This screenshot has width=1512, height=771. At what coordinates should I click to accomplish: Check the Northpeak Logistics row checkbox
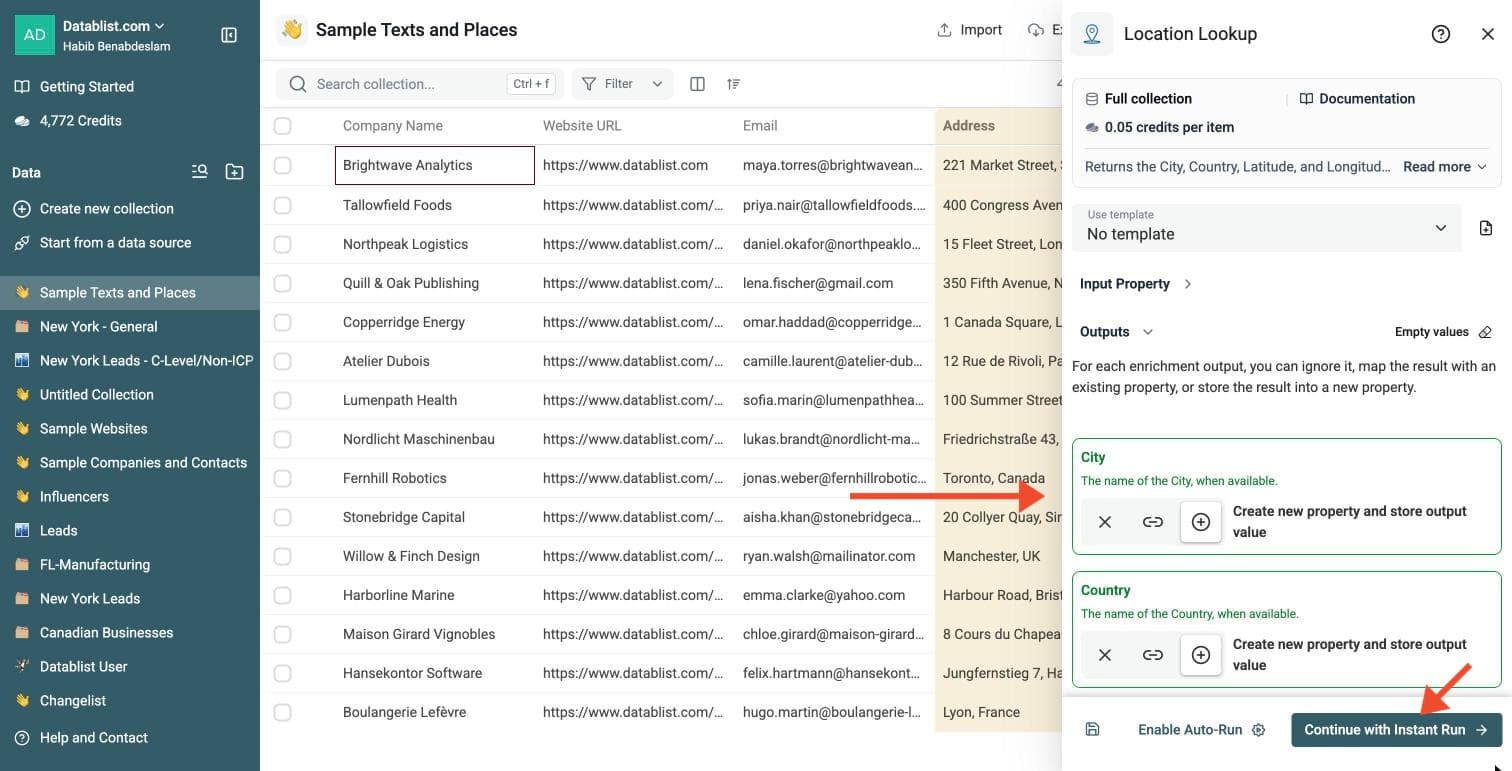283,244
